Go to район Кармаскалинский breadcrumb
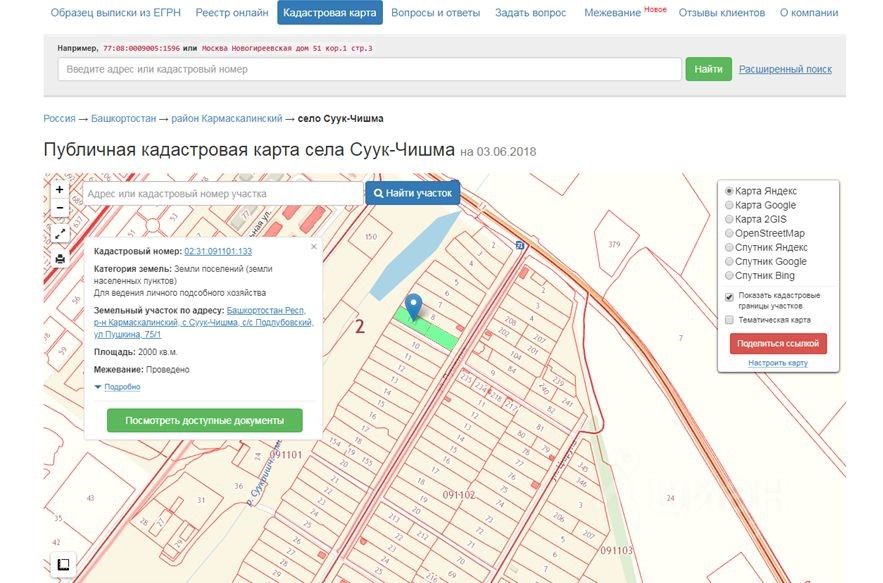The height and width of the screenshot is (583, 883). [226, 118]
